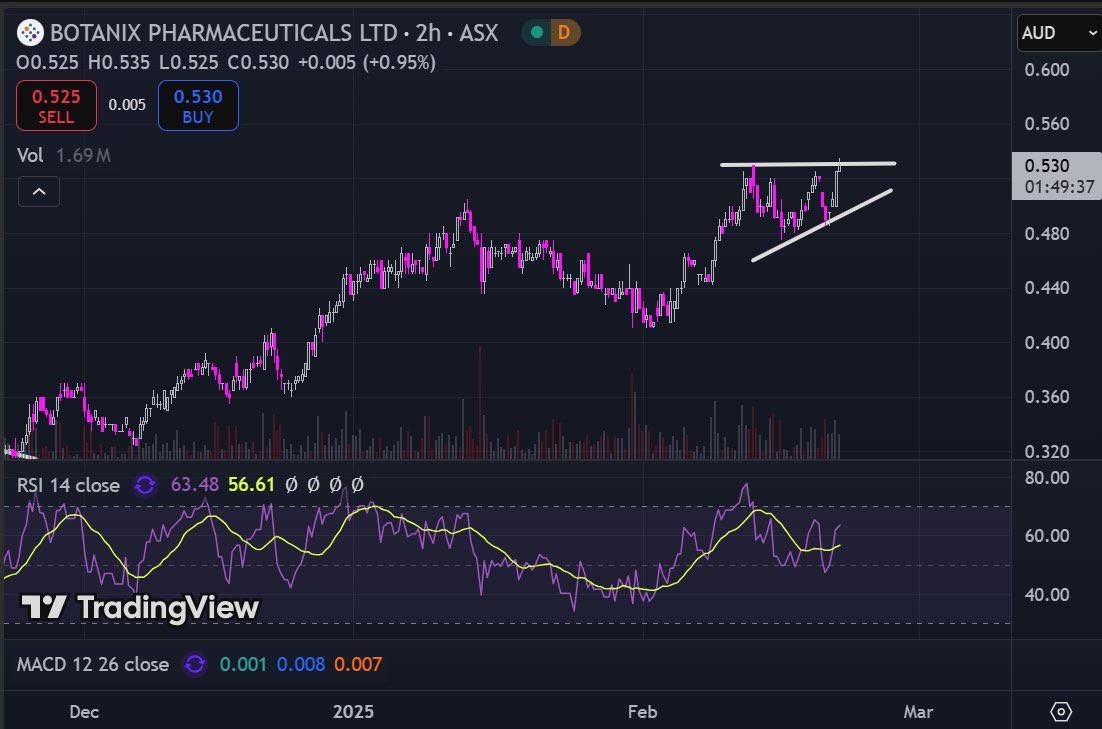Click the 0.400 price scale label
1102x729 pixels.
click(x=1046, y=342)
